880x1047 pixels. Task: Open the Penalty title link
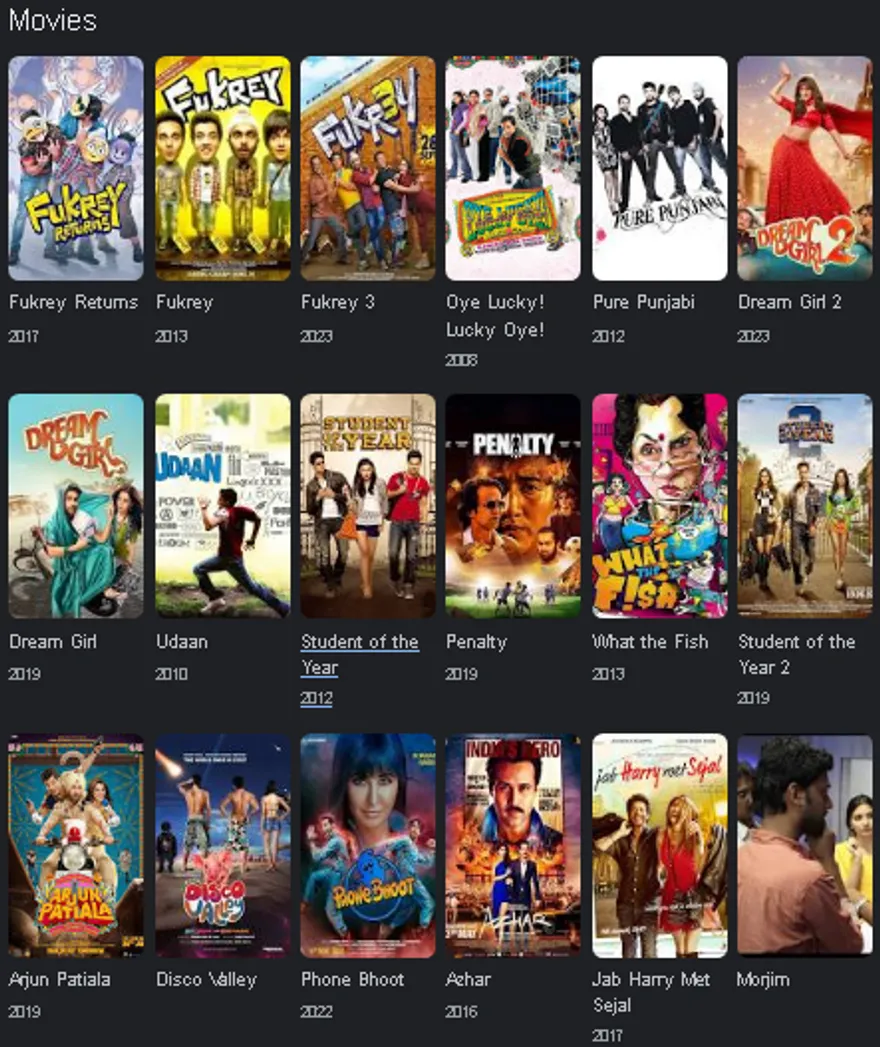[x=476, y=642]
